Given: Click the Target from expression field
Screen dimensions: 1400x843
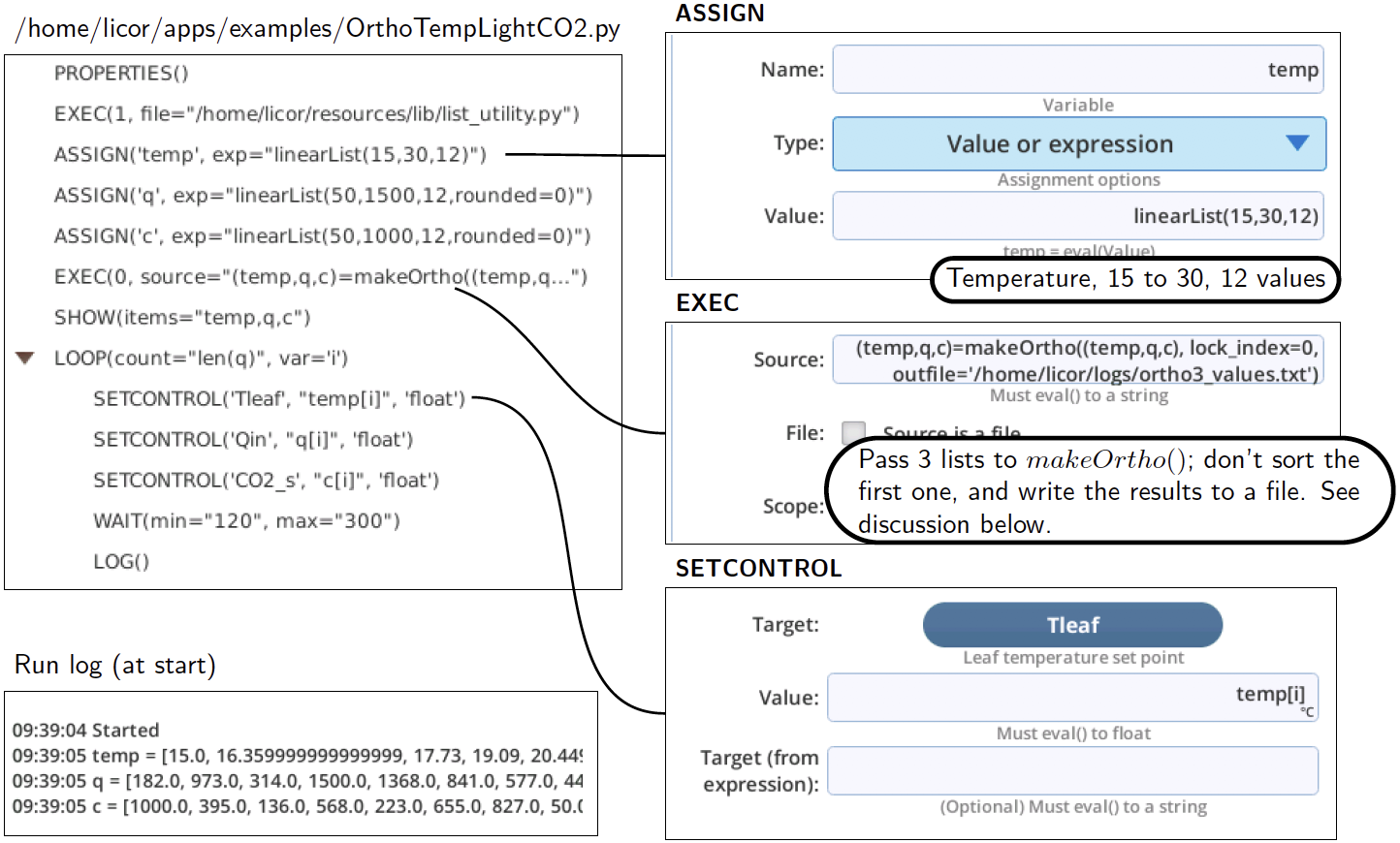Looking at the screenshot, I should tap(1072, 770).
